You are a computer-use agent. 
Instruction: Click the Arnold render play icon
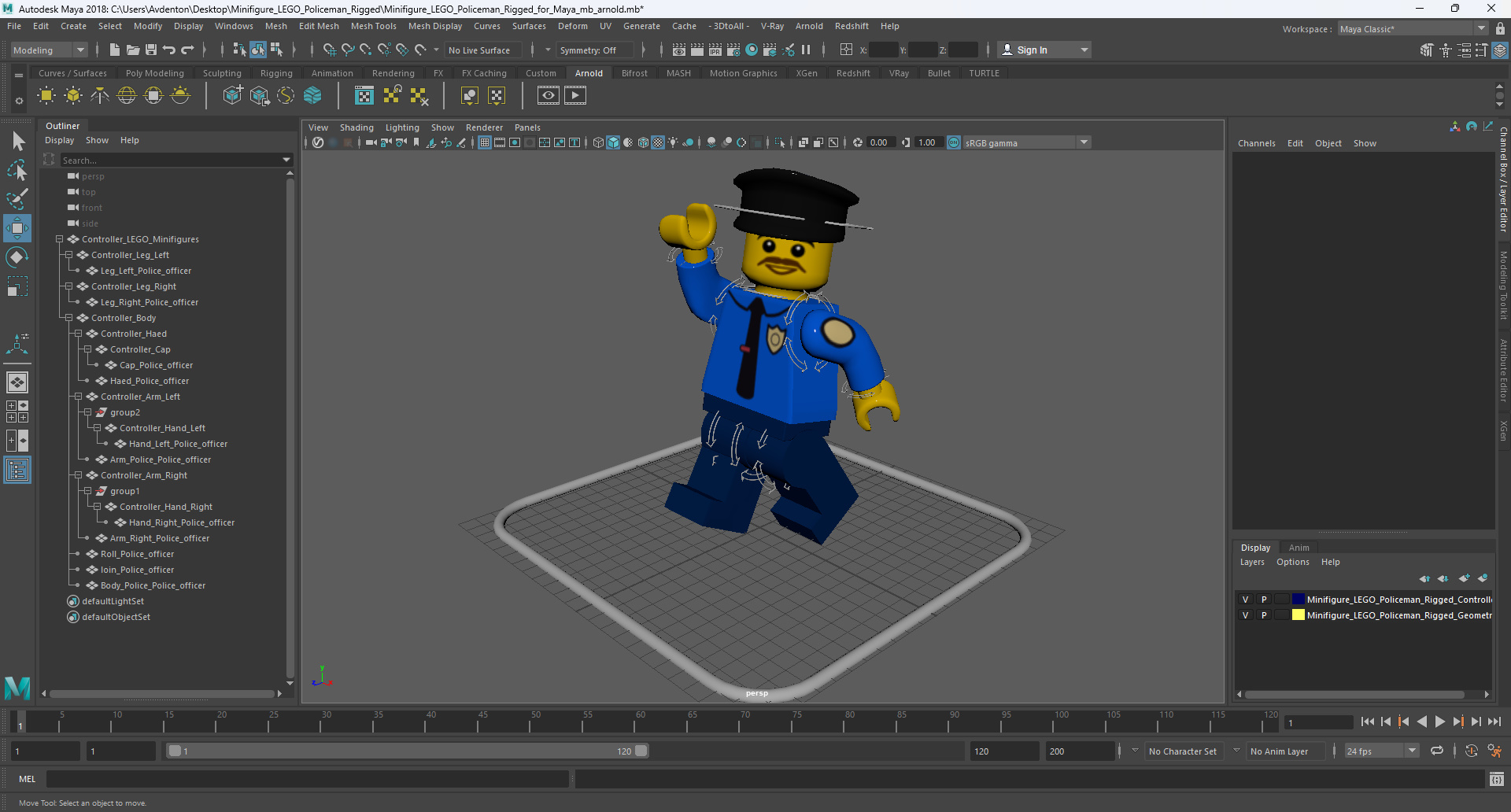pos(575,96)
